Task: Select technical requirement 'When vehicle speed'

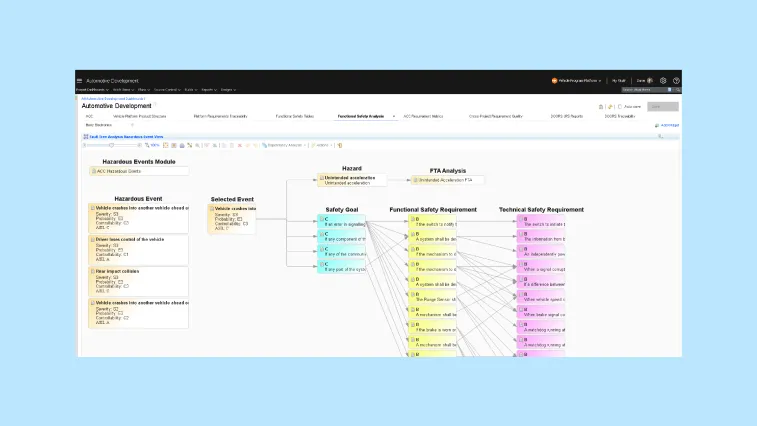Action: coord(541,297)
